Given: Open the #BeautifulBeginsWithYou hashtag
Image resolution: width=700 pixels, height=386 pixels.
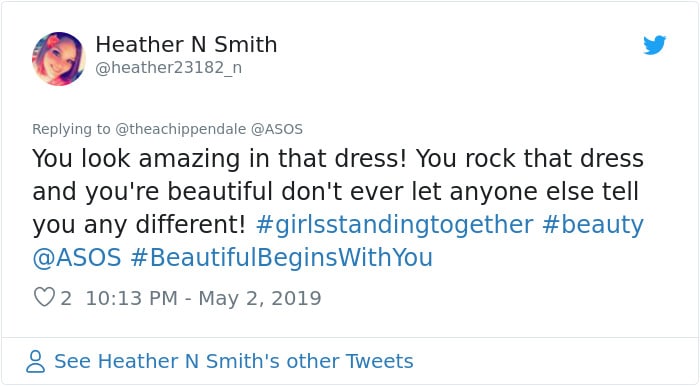Looking at the screenshot, I should [282, 257].
